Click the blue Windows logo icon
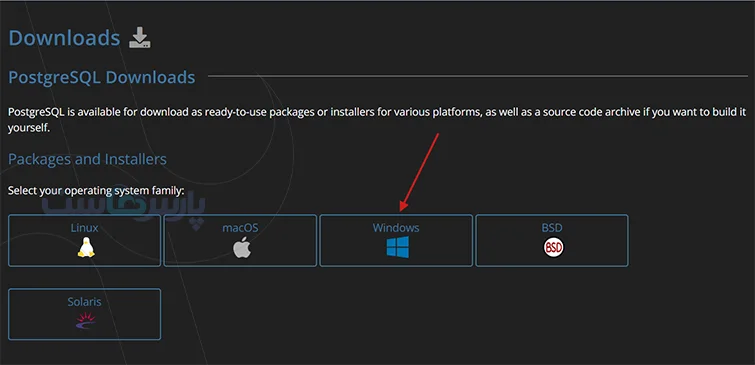 click(397, 247)
